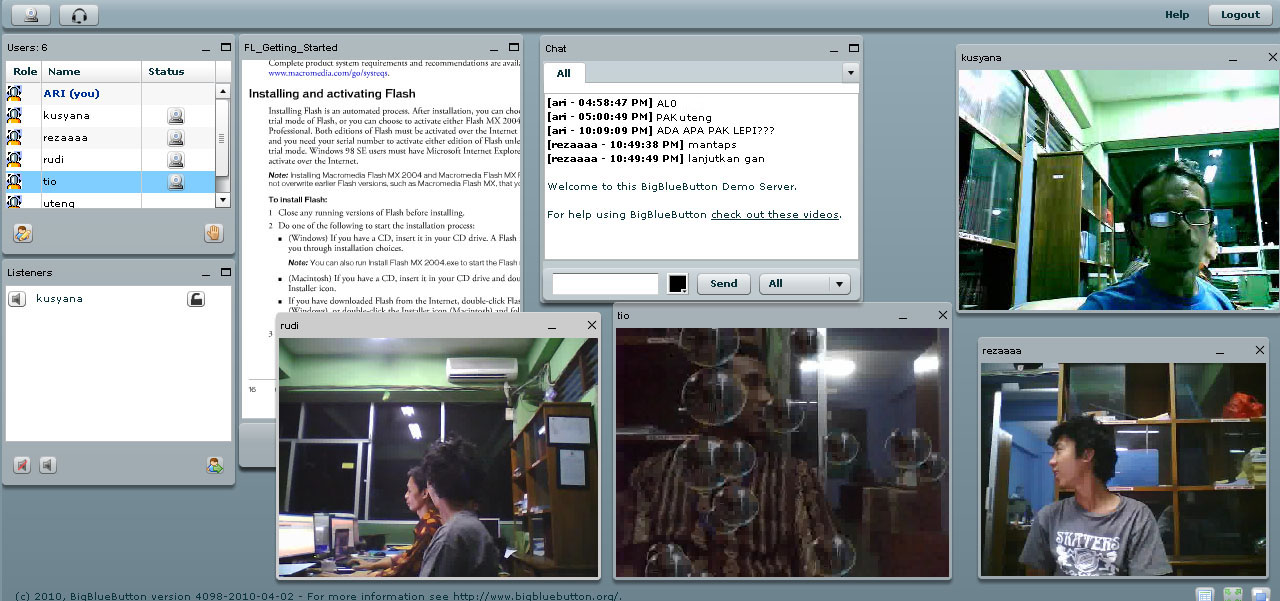Click webcam status icon for rezaaaa
This screenshot has height=601, width=1280.
click(x=176, y=138)
